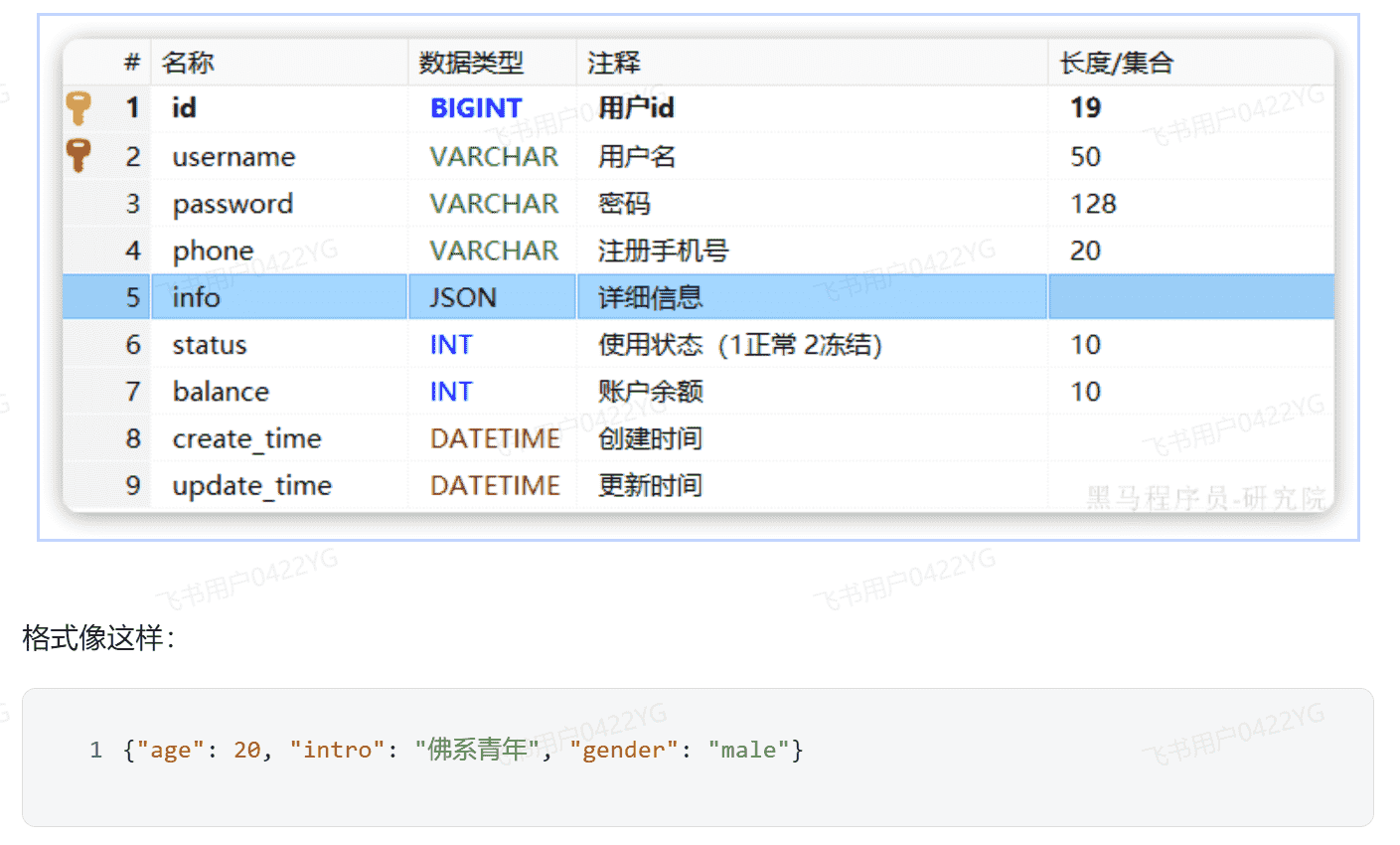Screen dimensions: 1400x845
Task: Click the brown key icon beside username
Action: click(x=78, y=155)
